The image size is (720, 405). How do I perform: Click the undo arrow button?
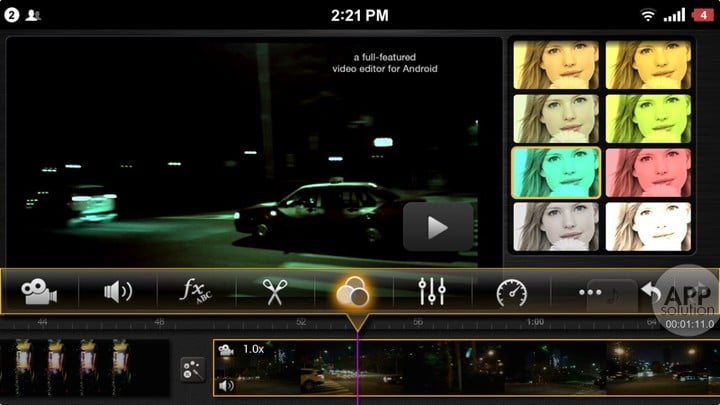(x=651, y=291)
